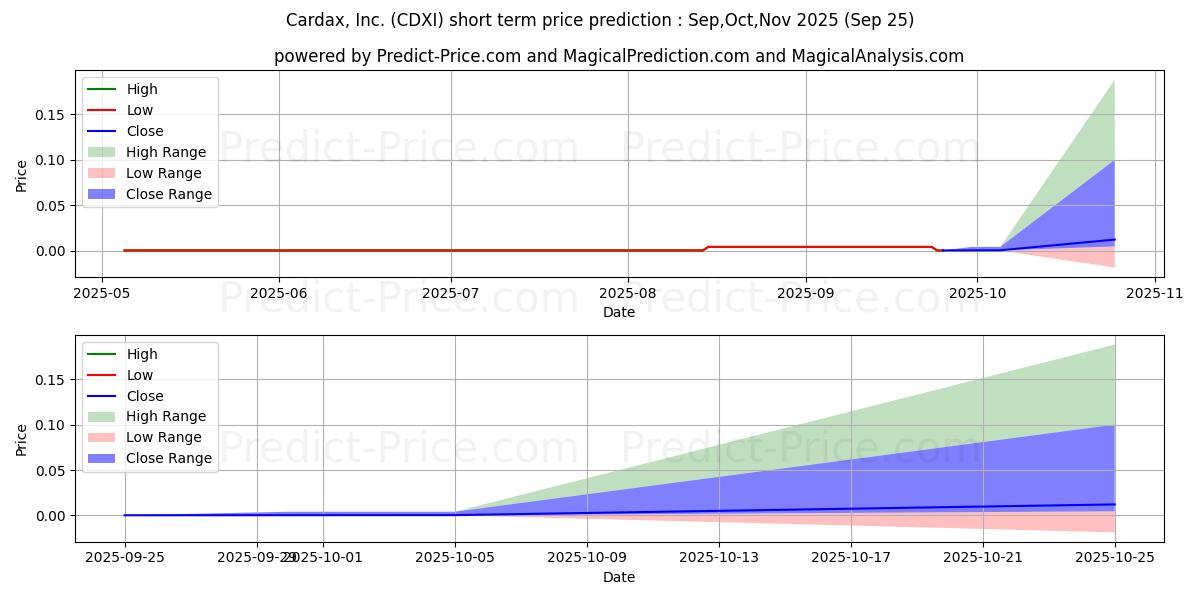Click the red Low line marker in lower legend
The image size is (1200, 600).
coord(101,375)
